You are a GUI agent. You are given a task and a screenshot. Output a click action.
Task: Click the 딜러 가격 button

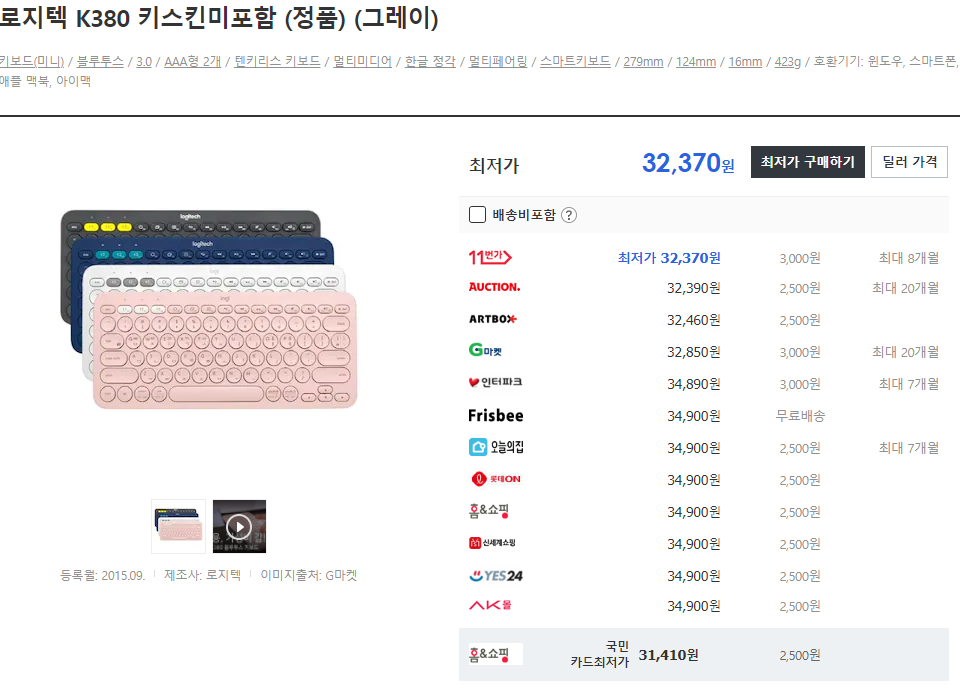coord(909,162)
